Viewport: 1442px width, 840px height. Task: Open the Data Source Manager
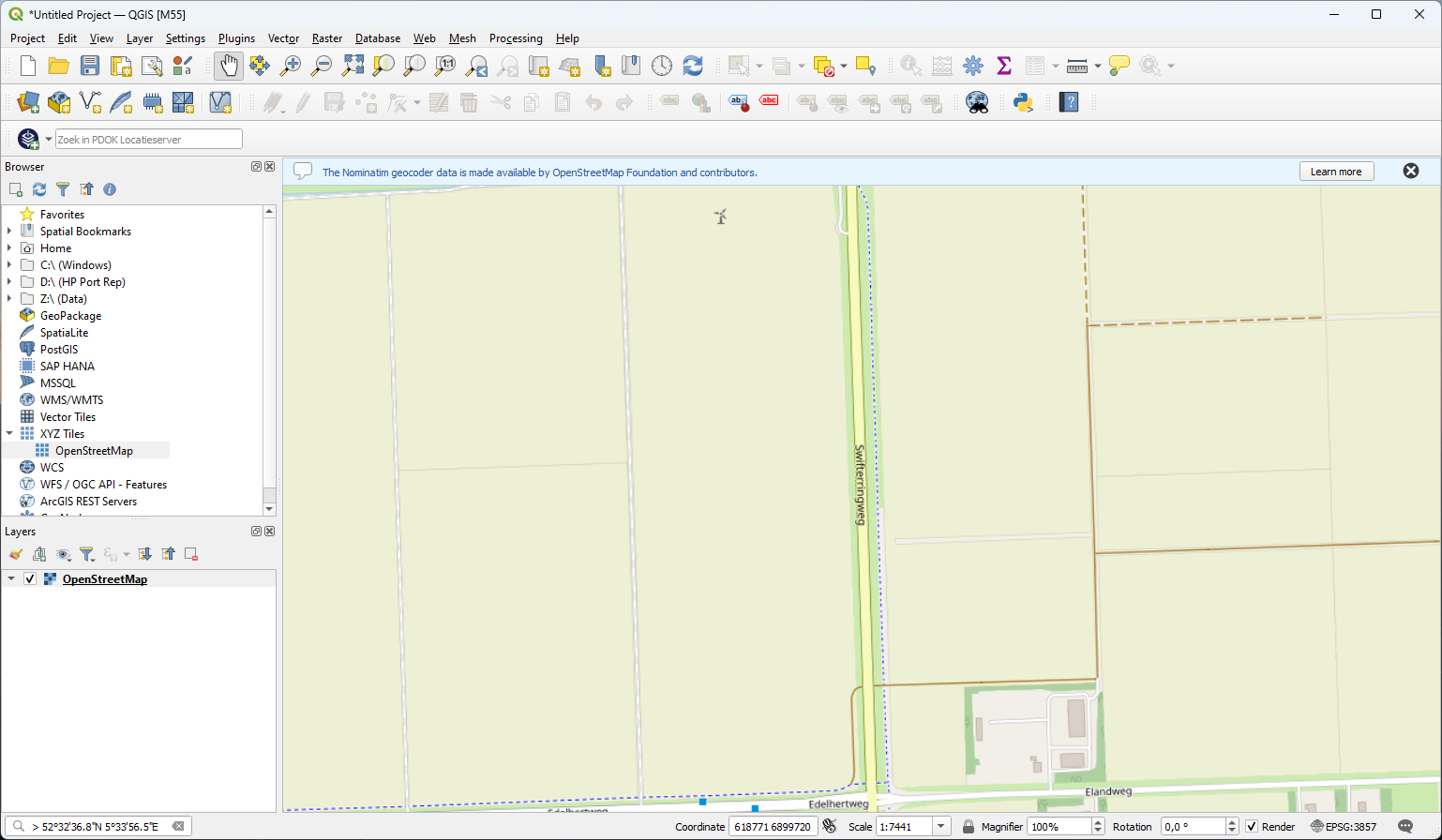coord(26,102)
